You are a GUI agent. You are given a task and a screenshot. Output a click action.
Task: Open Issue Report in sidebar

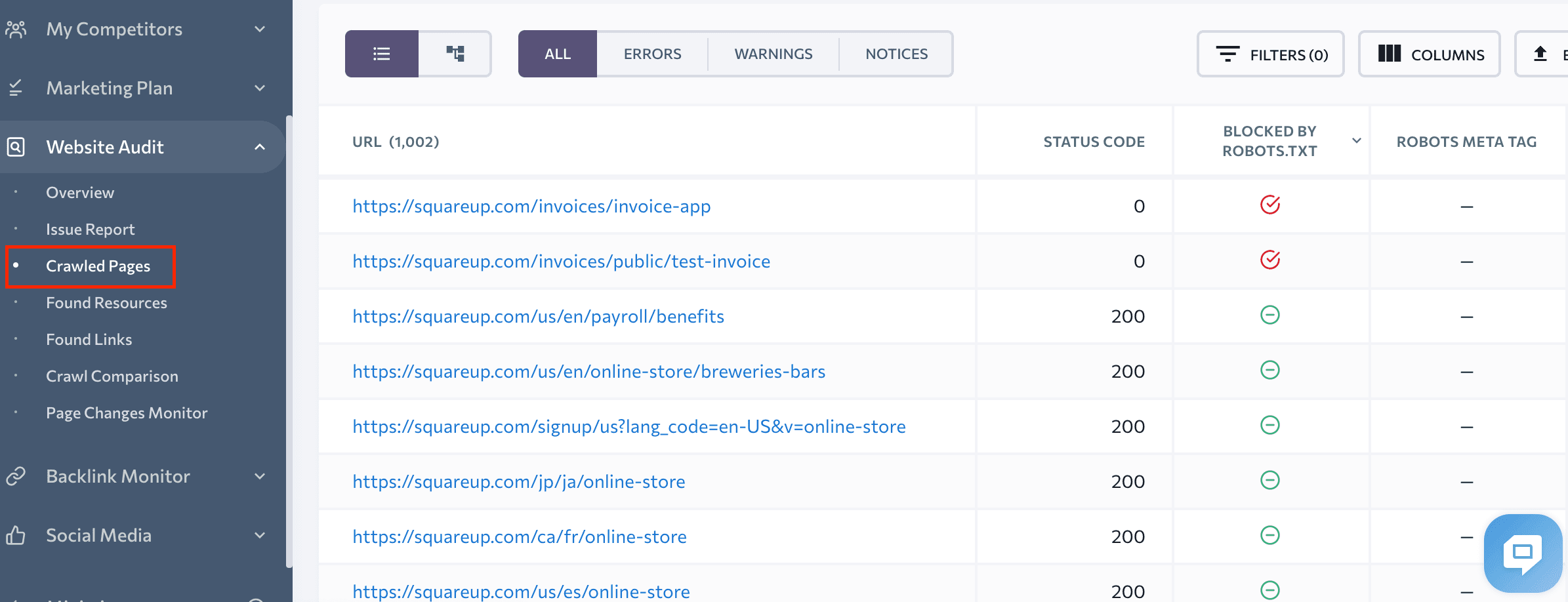click(90, 230)
